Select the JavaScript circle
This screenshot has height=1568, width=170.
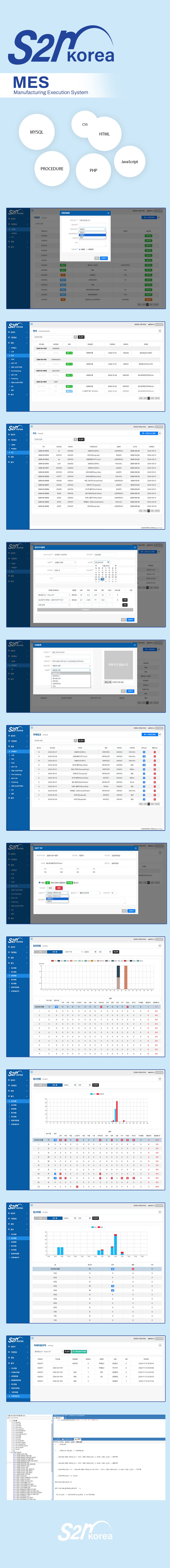(x=129, y=162)
